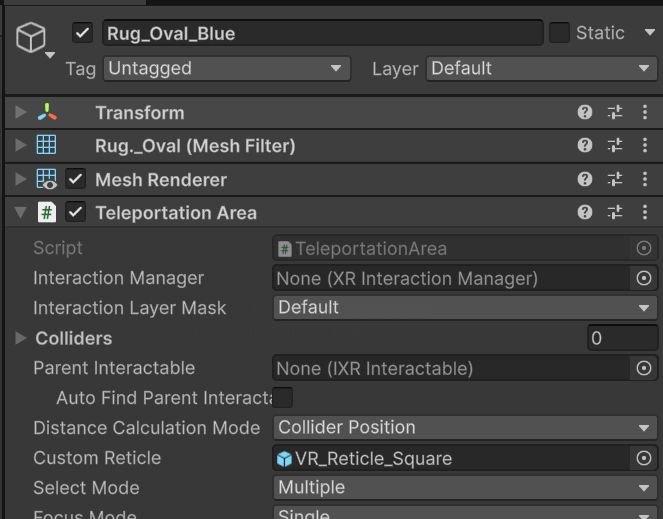The width and height of the screenshot is (663, 519).
Task: Expand the Transform component header
Action: point(20,113)
